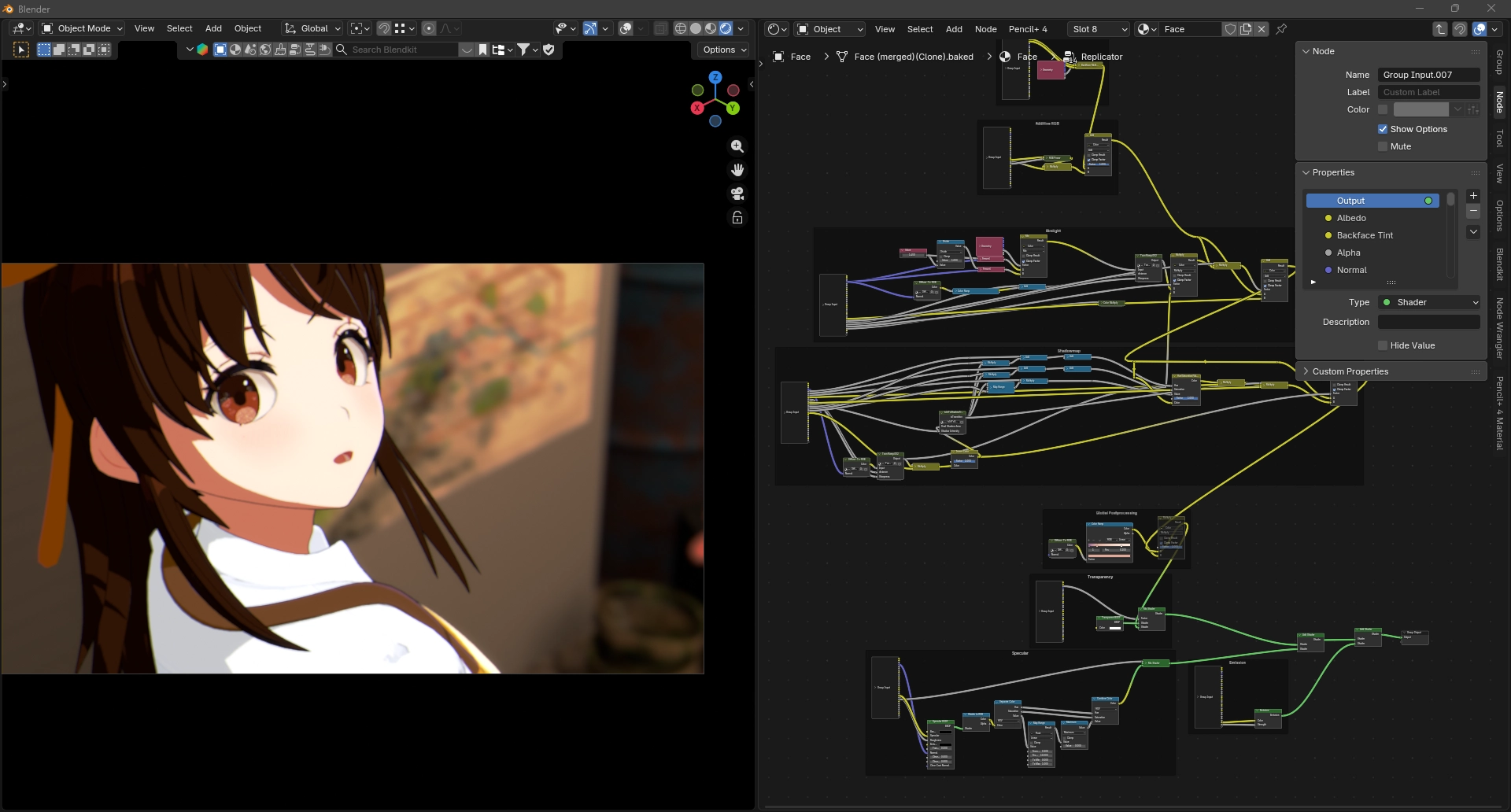The width and height of the screenshot is (1511, 812).
Task: Enable the Mute checkbox
Action: pos(1383,146)
